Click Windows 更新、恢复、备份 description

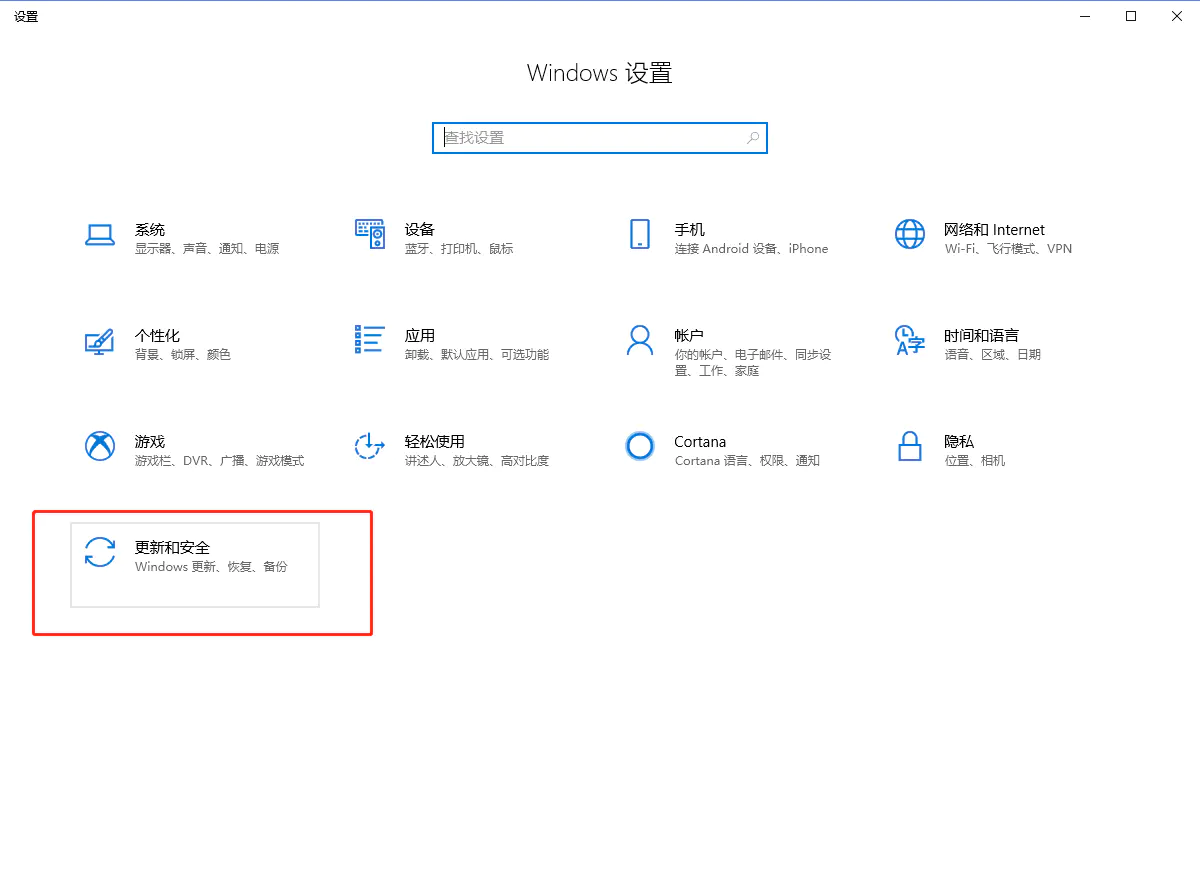click(x=211, y=567)
